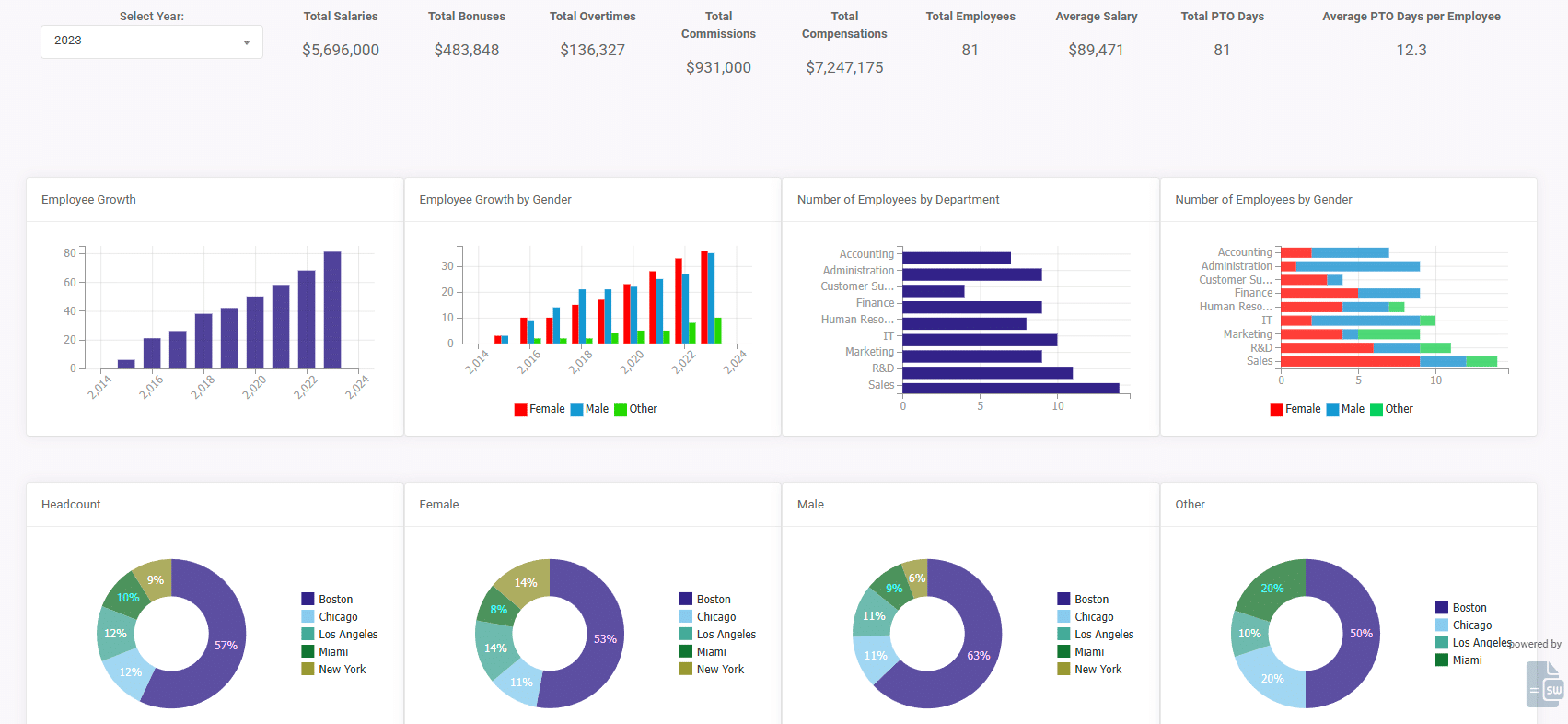Click the Total Compensations value $7,247,175
1568x724 pixels.
[844, 68]
